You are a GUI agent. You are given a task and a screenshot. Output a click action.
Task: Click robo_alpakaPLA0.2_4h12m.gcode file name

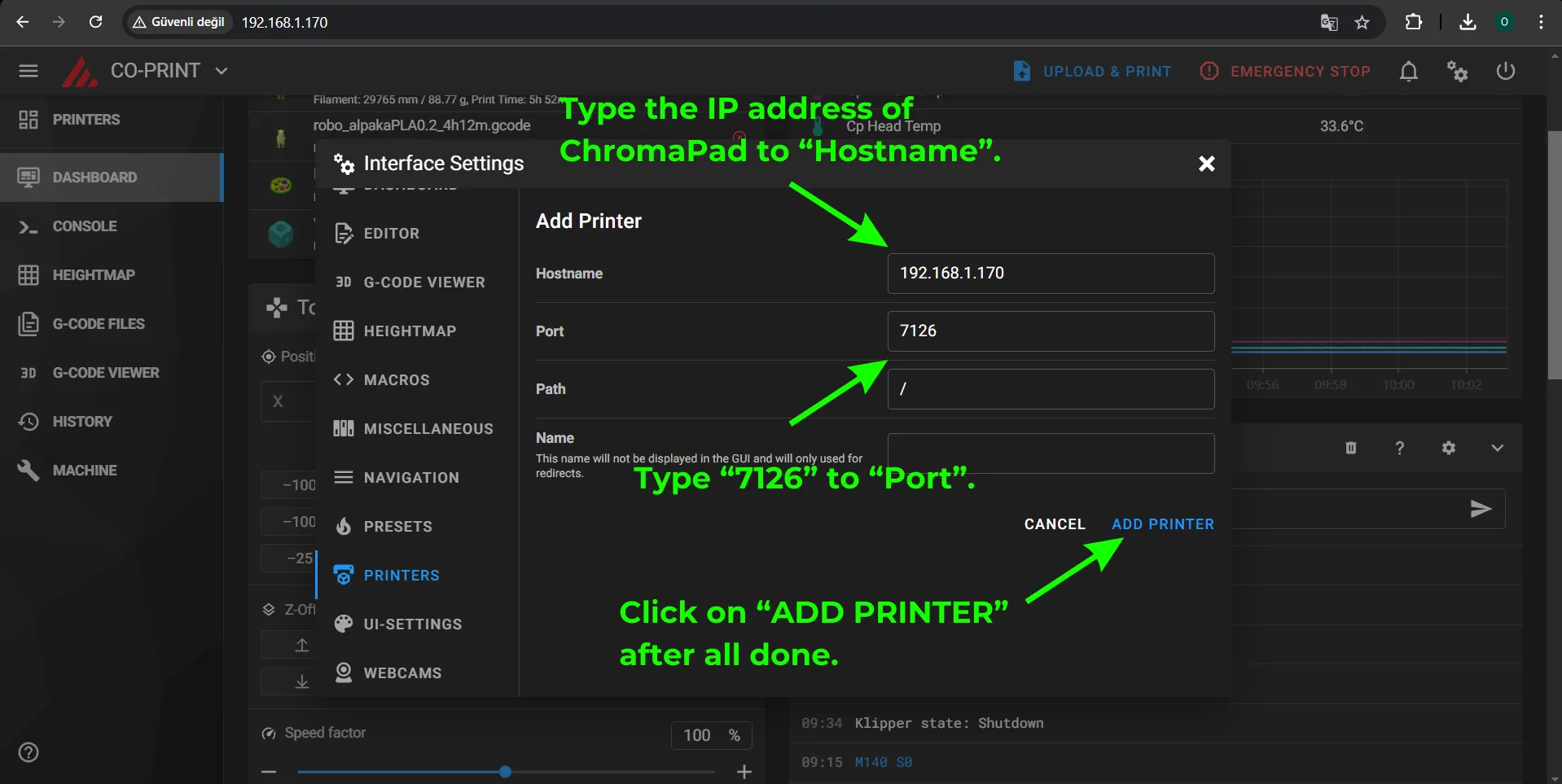[422, 125]
